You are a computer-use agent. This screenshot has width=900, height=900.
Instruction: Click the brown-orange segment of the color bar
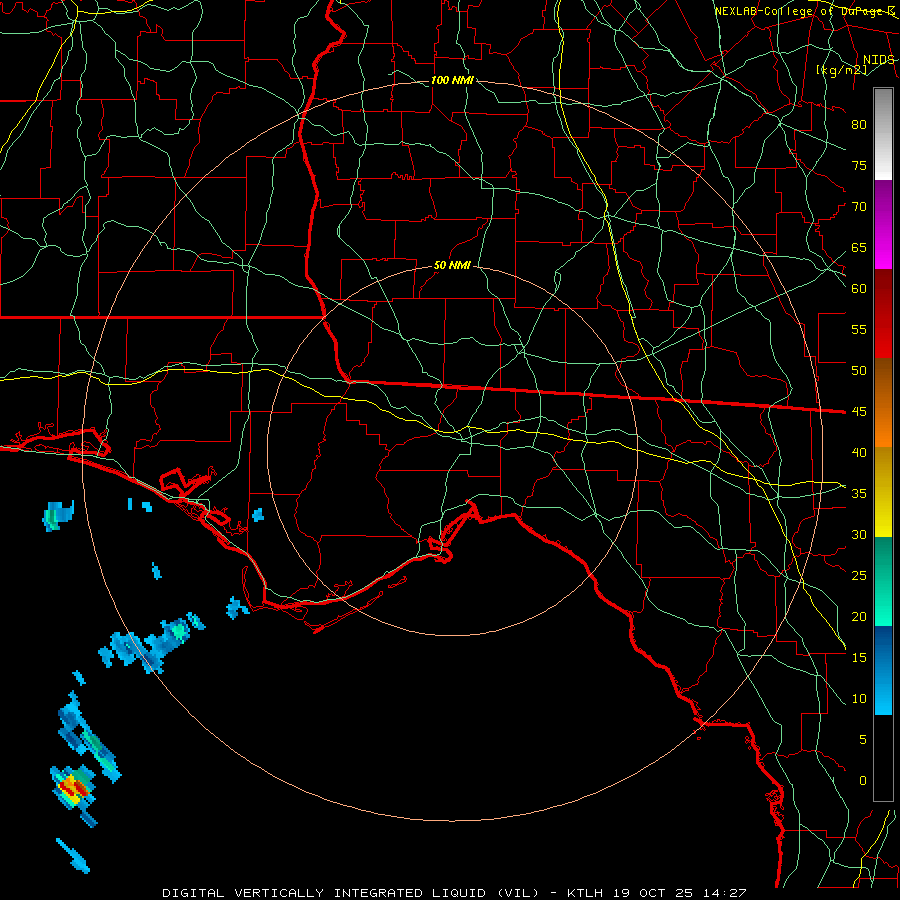pyautogui.click(x=883, y=402)
